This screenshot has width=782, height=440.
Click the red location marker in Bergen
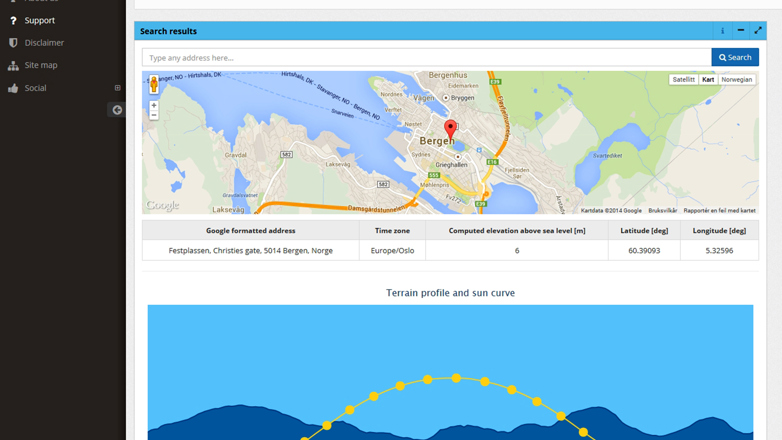[450, 129]
